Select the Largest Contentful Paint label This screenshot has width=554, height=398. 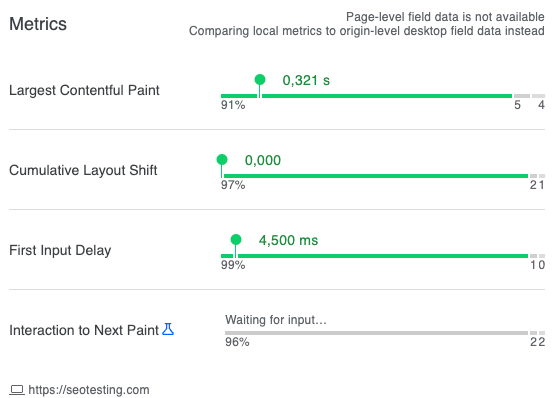point(84,90)
